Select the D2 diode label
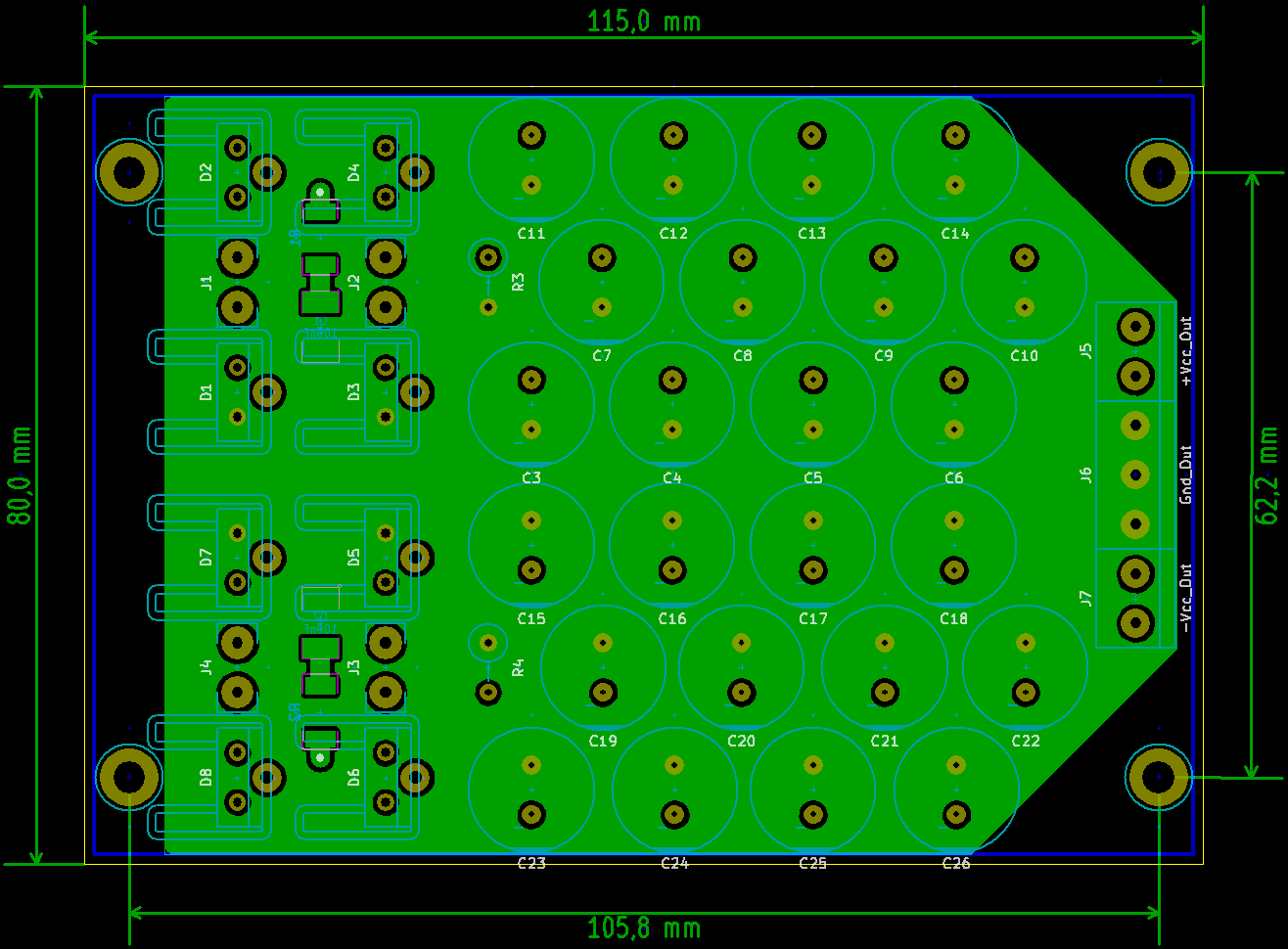1288x949 pixels. [x=206, y=172]
